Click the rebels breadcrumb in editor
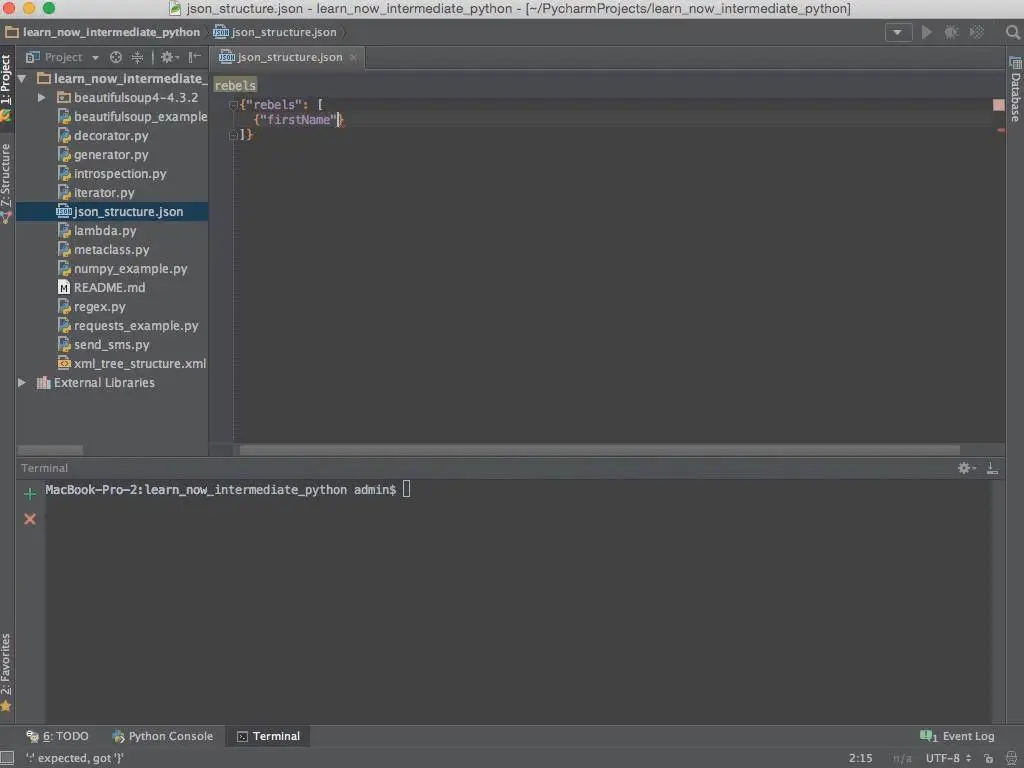Screen dimensions: 1024x768 [235, 86]
